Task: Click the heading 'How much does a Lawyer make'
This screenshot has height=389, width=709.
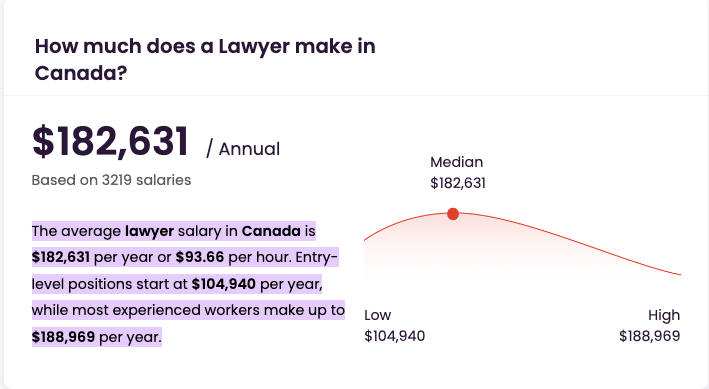Action: pos(205,59)
